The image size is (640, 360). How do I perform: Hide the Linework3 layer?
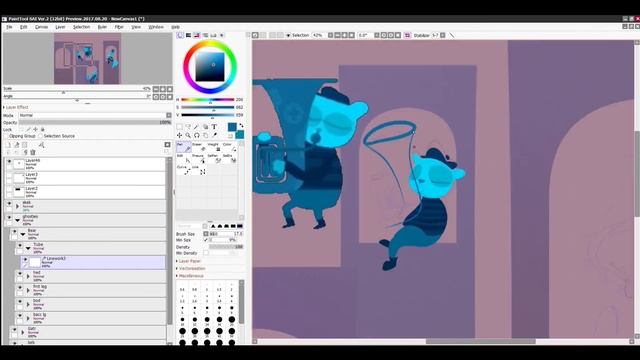[x=25, y=259]
